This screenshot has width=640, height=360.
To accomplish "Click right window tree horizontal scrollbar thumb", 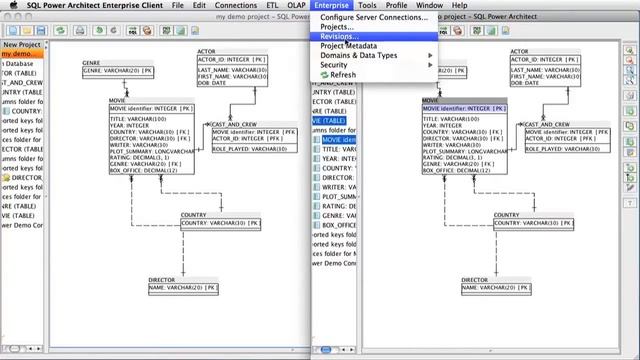I will click(326, 349).
